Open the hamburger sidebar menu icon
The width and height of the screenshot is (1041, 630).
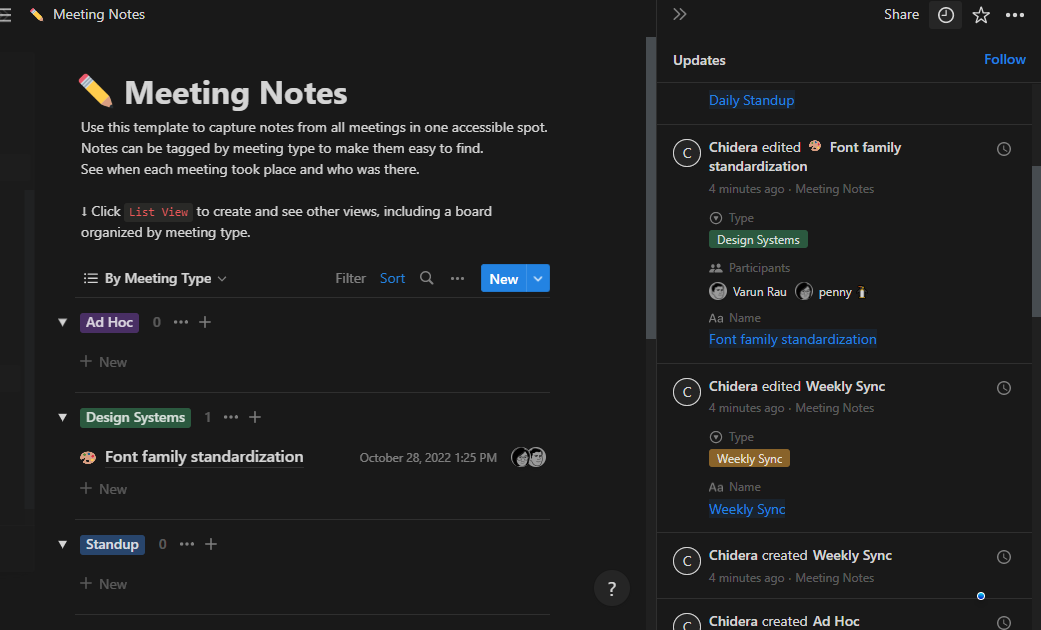point(5,15)
